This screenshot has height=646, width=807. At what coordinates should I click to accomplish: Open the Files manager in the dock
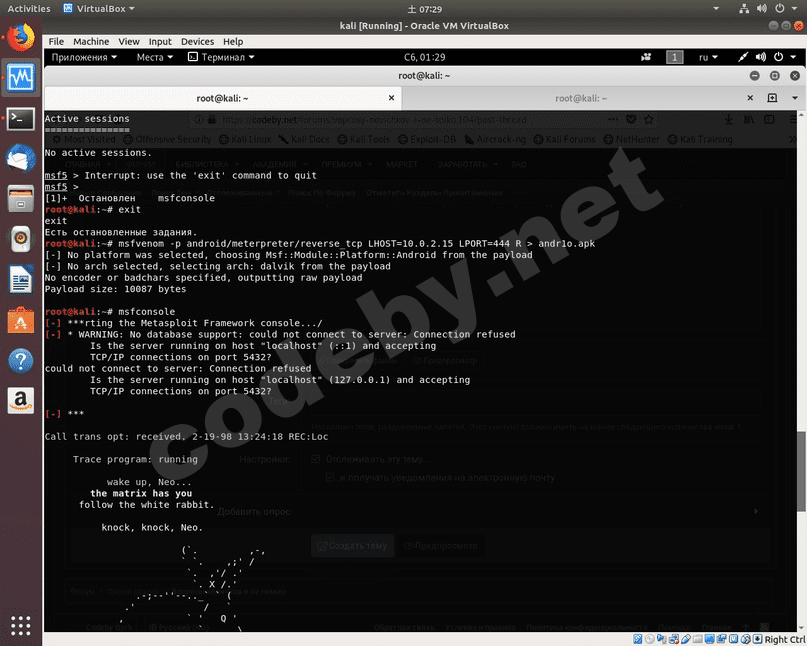coord(21,199)
